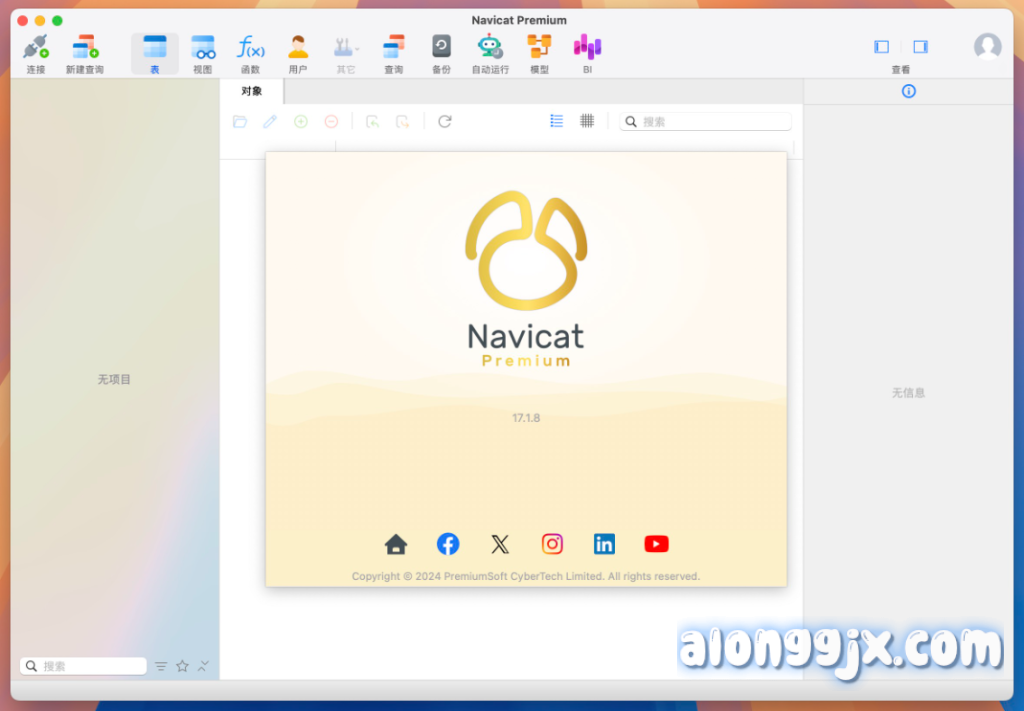
Task: Switch objects to list view
Action: [557, 121]
